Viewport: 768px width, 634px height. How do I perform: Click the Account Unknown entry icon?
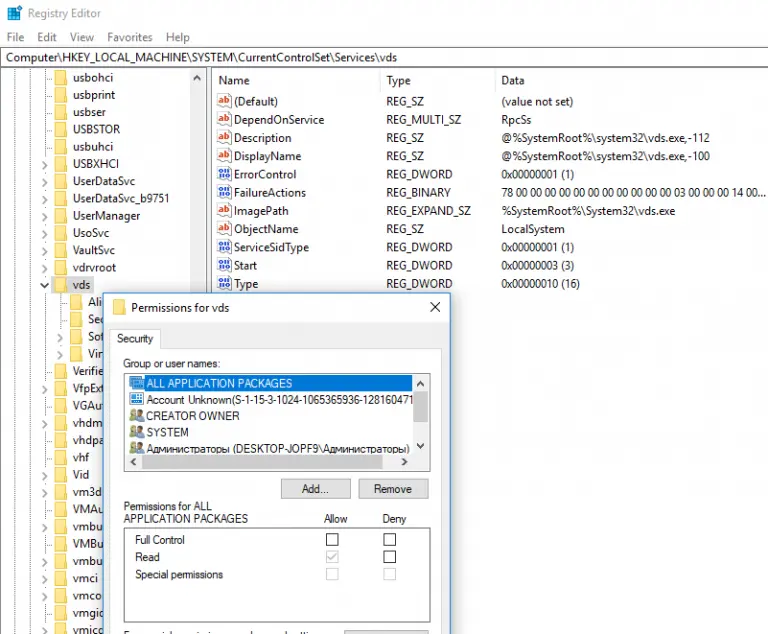tap(137, 399)
